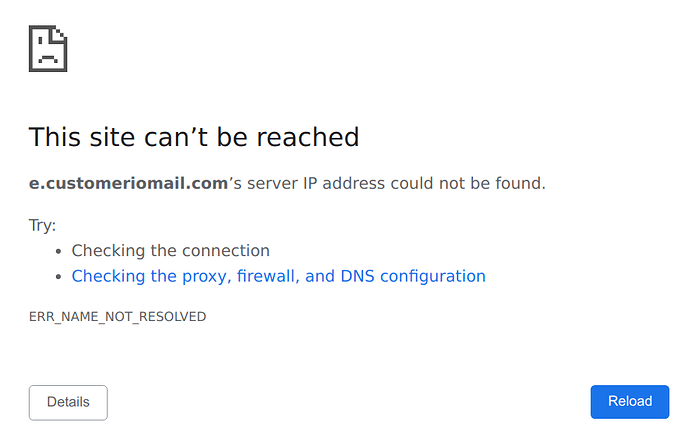
Task: Click the ERR_NAME_NOT_RESOLVED error code
Action: pyautogui.click(x=117, y=317)
